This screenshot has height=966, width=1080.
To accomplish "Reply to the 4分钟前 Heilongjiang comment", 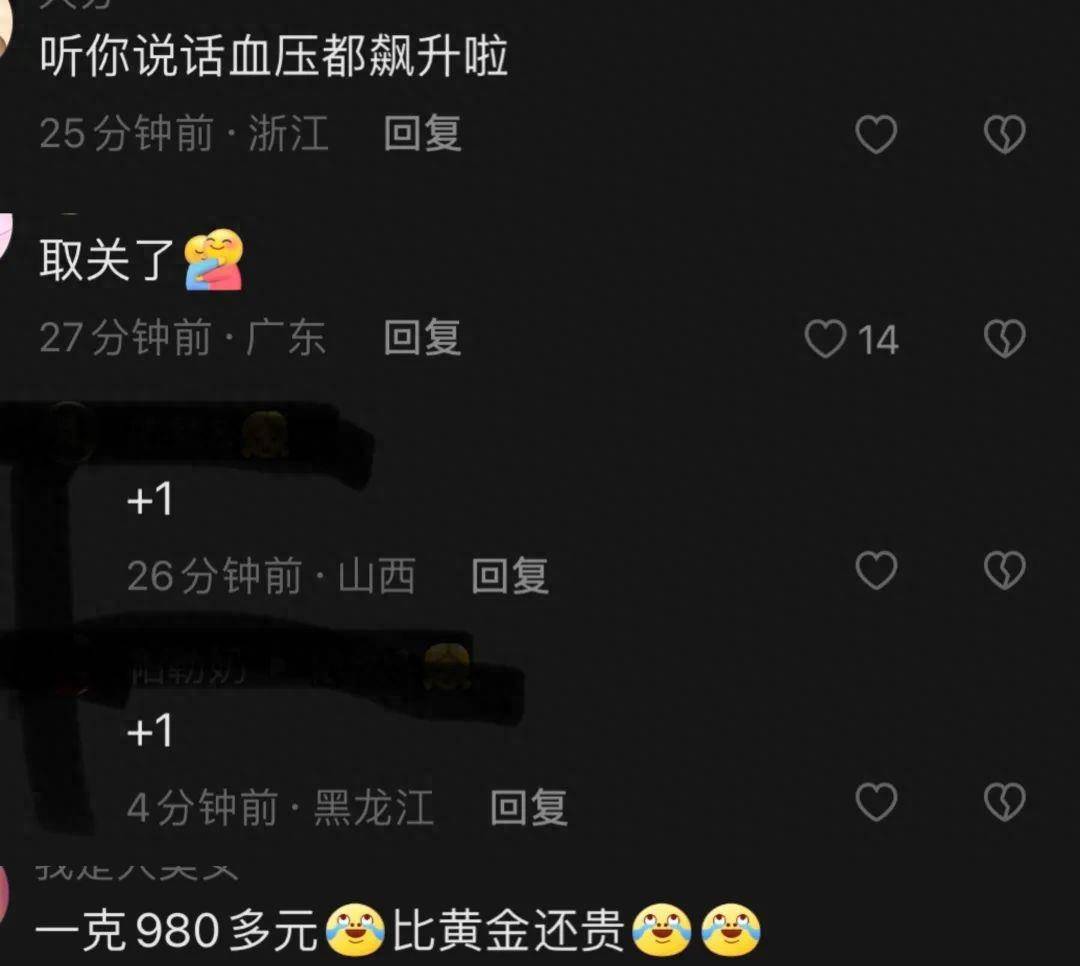I will 528,807.
